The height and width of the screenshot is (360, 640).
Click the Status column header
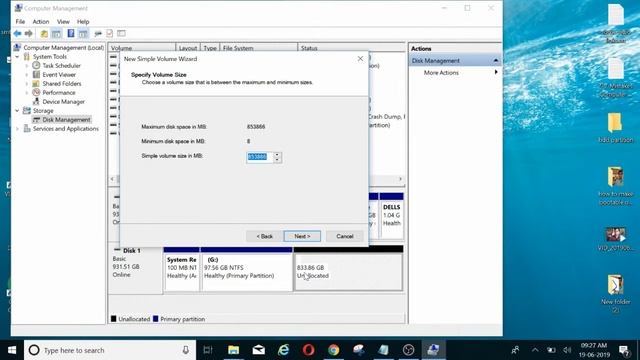(351, 48)
